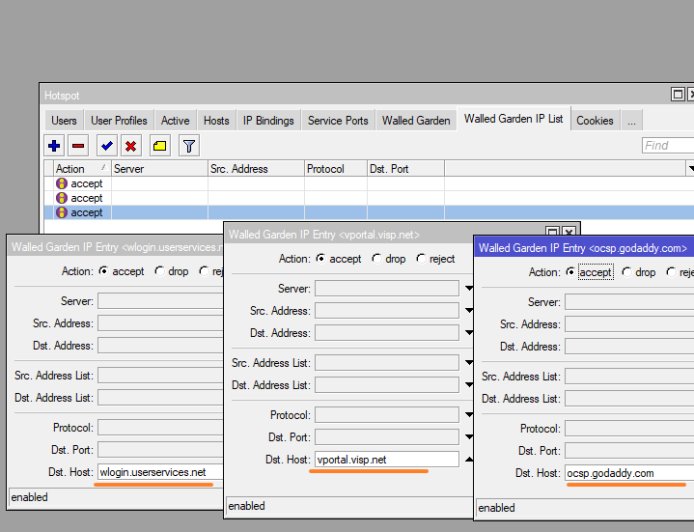Switch to the Active tab

pos(175,120)
